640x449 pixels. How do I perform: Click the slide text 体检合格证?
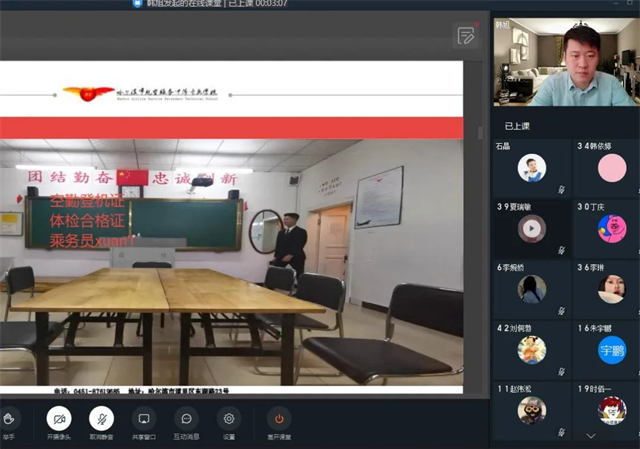87,221
